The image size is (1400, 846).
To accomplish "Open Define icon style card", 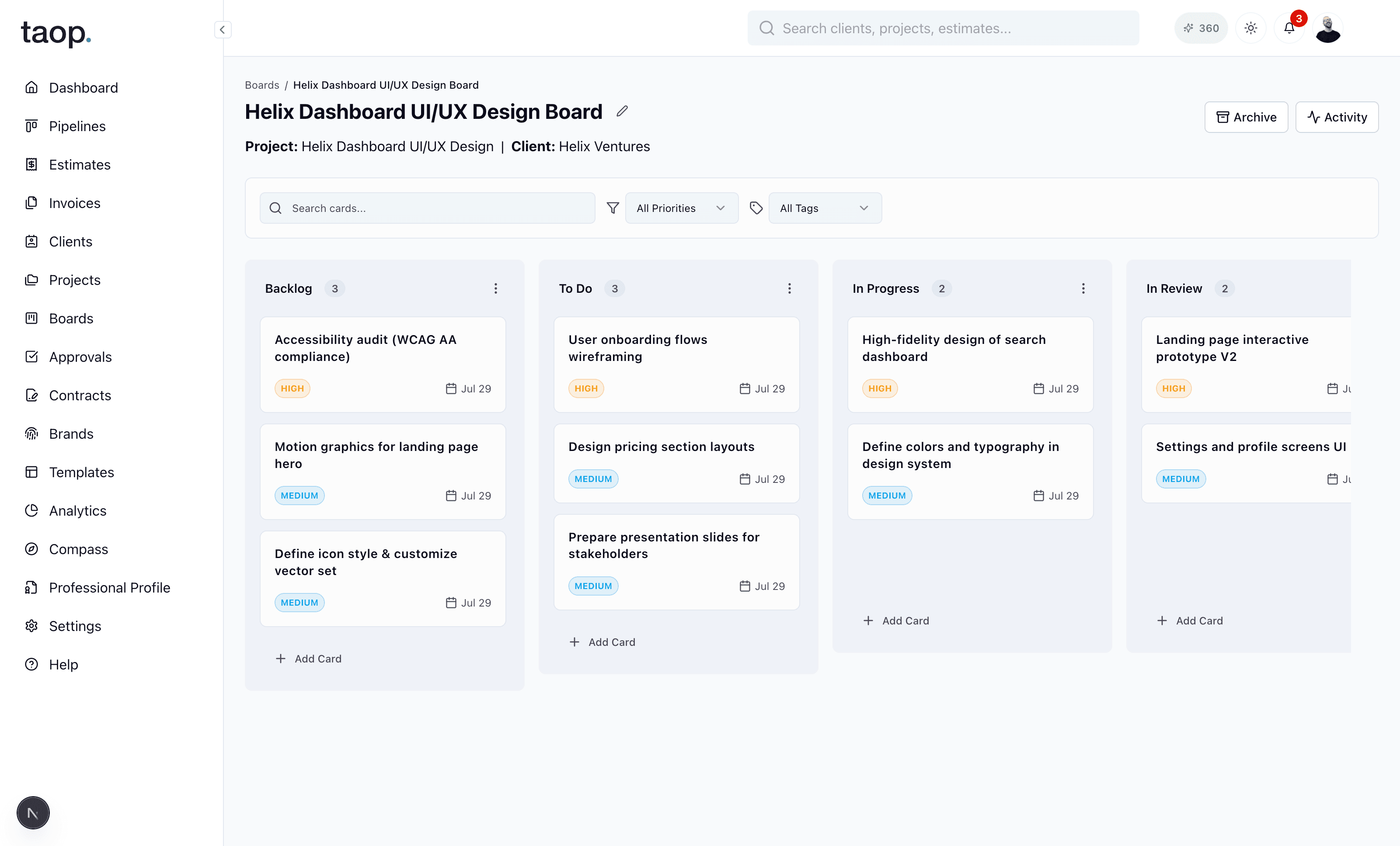I will point(383,579).
